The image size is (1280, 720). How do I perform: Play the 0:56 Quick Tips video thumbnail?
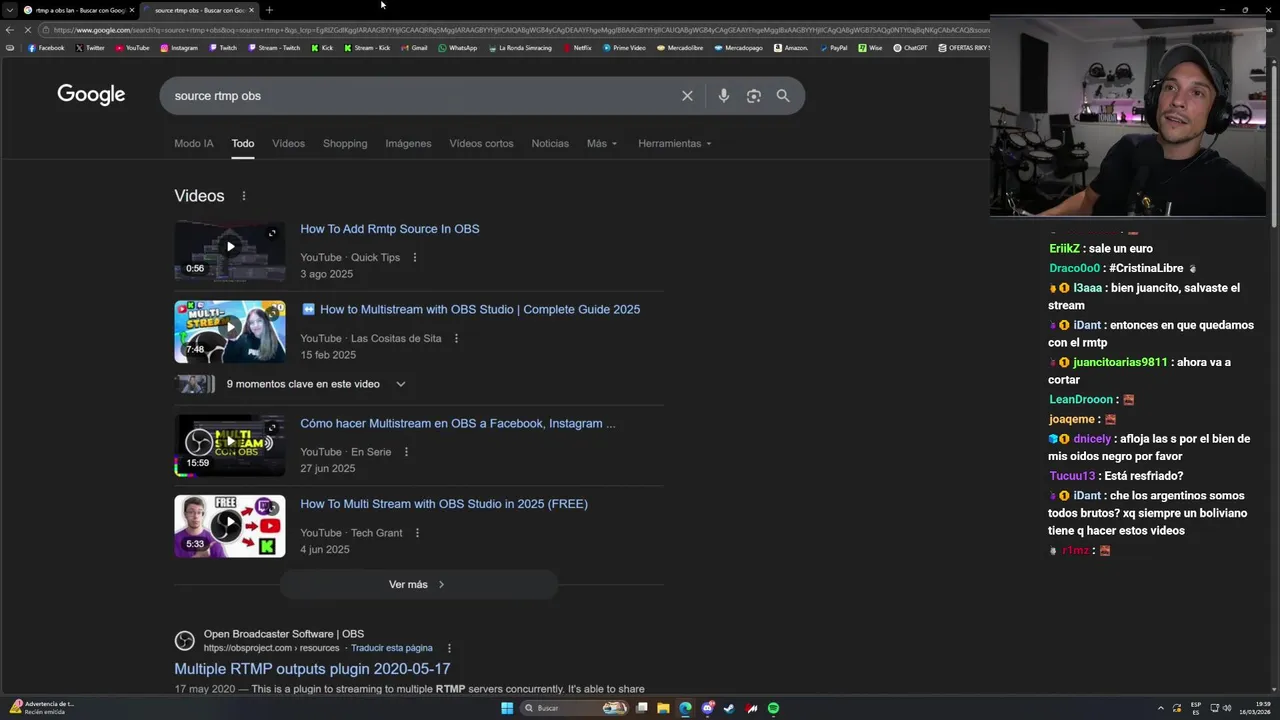(230, 250)
